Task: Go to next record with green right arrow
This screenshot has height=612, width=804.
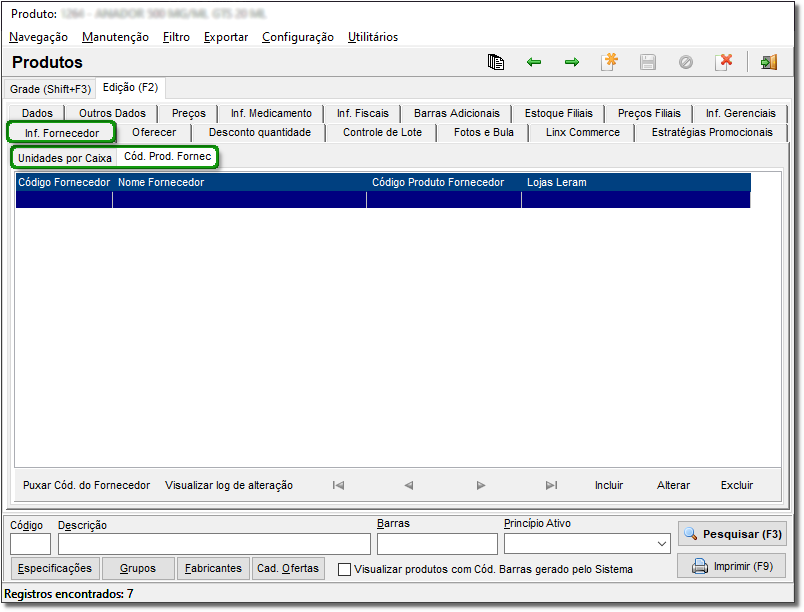Action: click(572, 62)
